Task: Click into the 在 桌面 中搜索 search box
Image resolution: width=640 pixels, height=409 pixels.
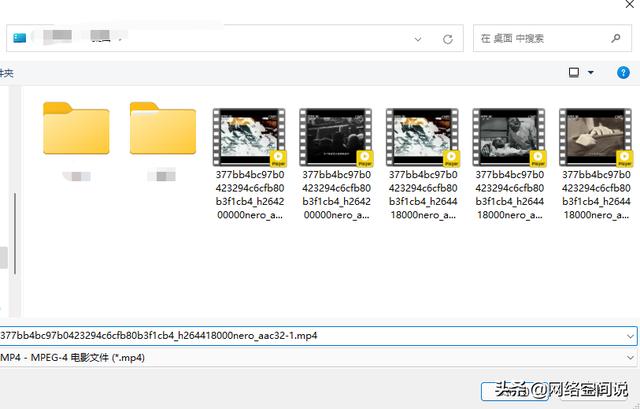Action: coord(540,38)
